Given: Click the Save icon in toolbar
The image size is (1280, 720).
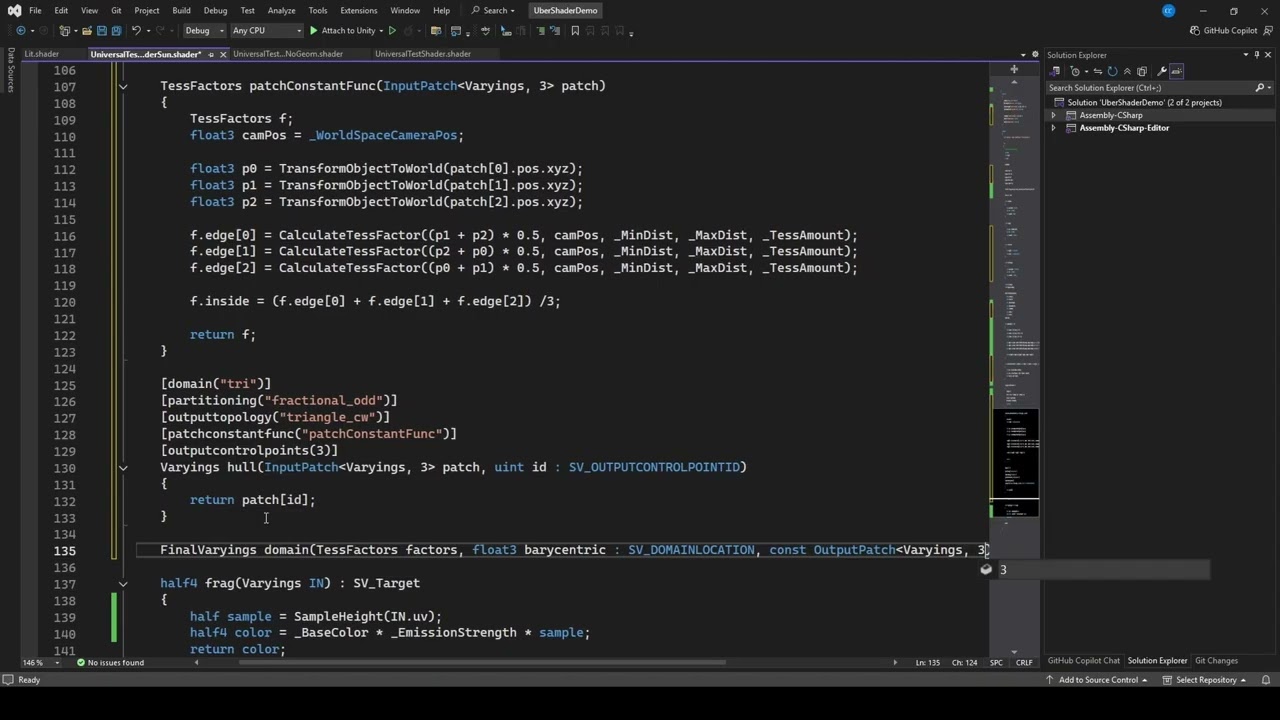Looking at the screenshot, I should pyautogui.click(x=101, y=31).
